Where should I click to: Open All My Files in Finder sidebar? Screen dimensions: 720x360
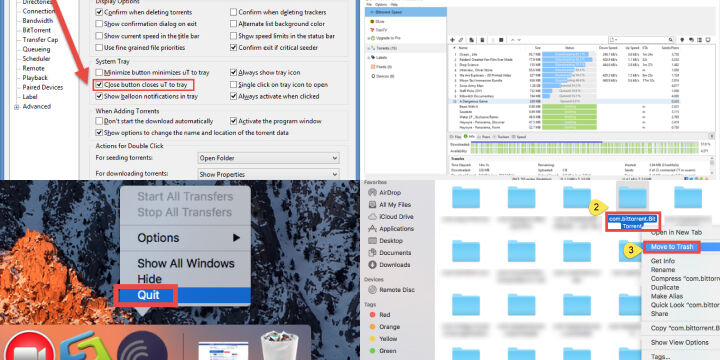click(390, 204)
